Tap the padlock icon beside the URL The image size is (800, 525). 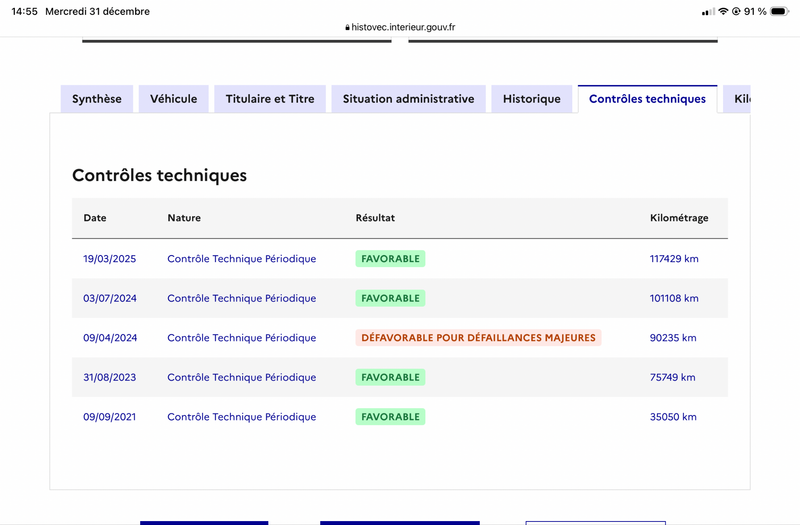click(347, 28)
